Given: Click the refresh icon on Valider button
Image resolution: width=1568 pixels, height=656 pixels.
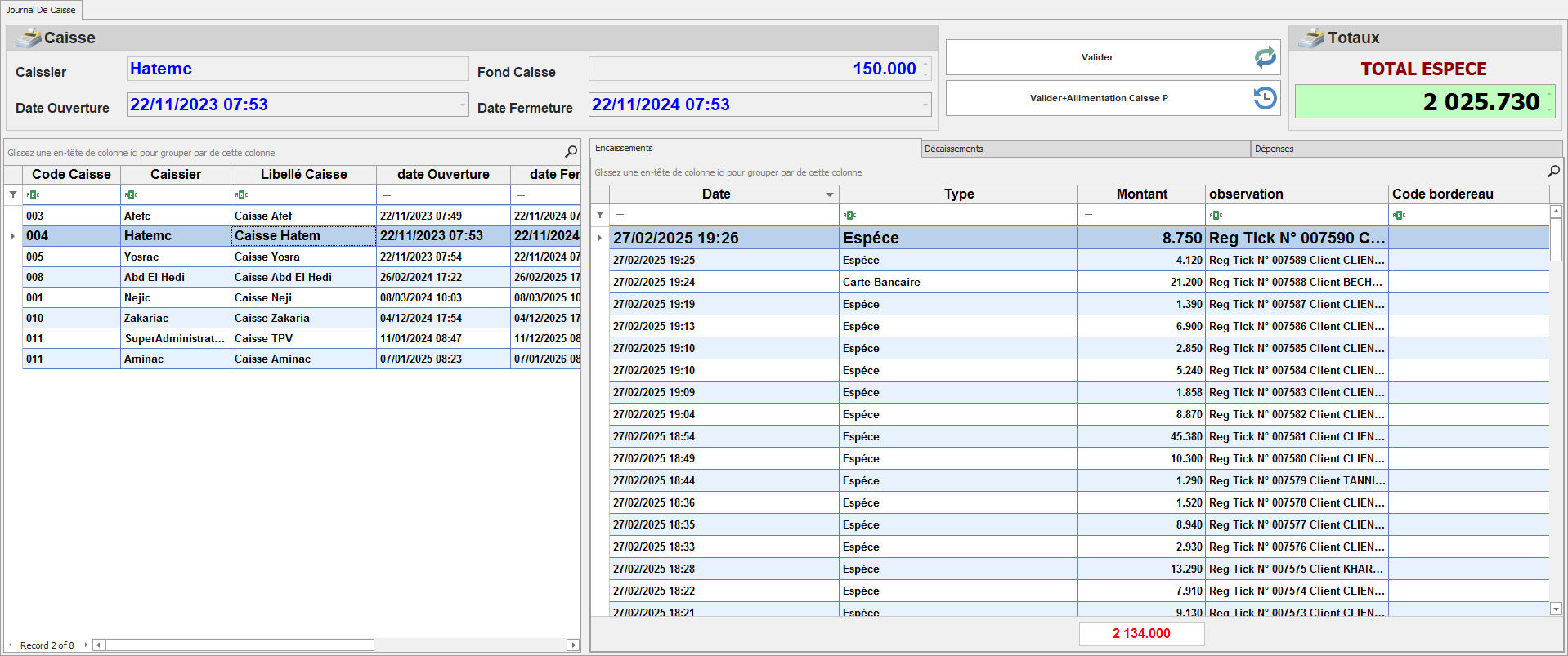Looking at the screenshot, I should tap(1265, 57).
